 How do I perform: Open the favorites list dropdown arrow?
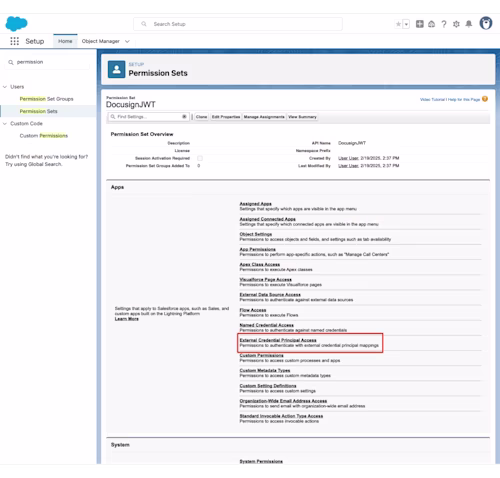click(406, 24)
